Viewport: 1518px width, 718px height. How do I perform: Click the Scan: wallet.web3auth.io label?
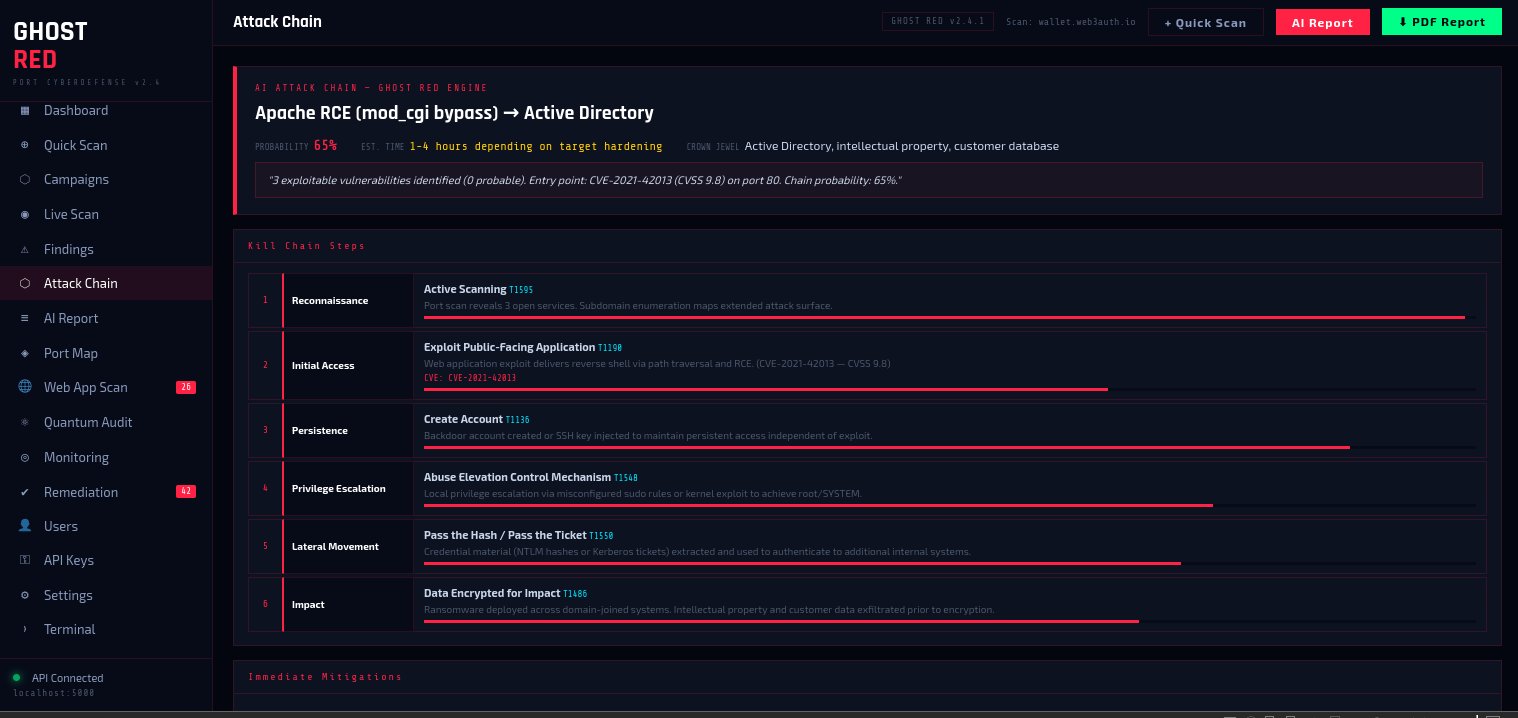pyautogui.click(x=1071, y=21)
